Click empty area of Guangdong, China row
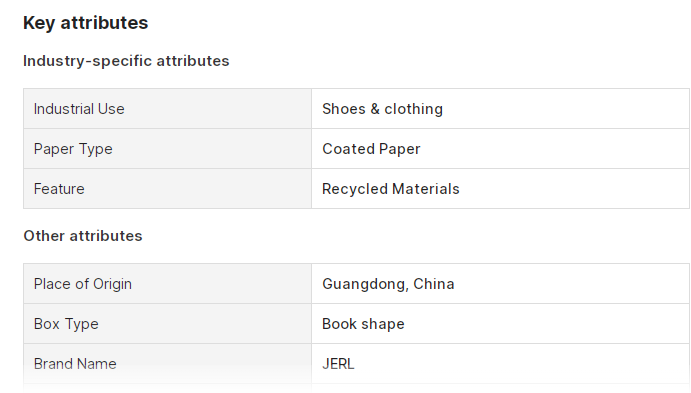Screen dimensions: 691x393 573,284
